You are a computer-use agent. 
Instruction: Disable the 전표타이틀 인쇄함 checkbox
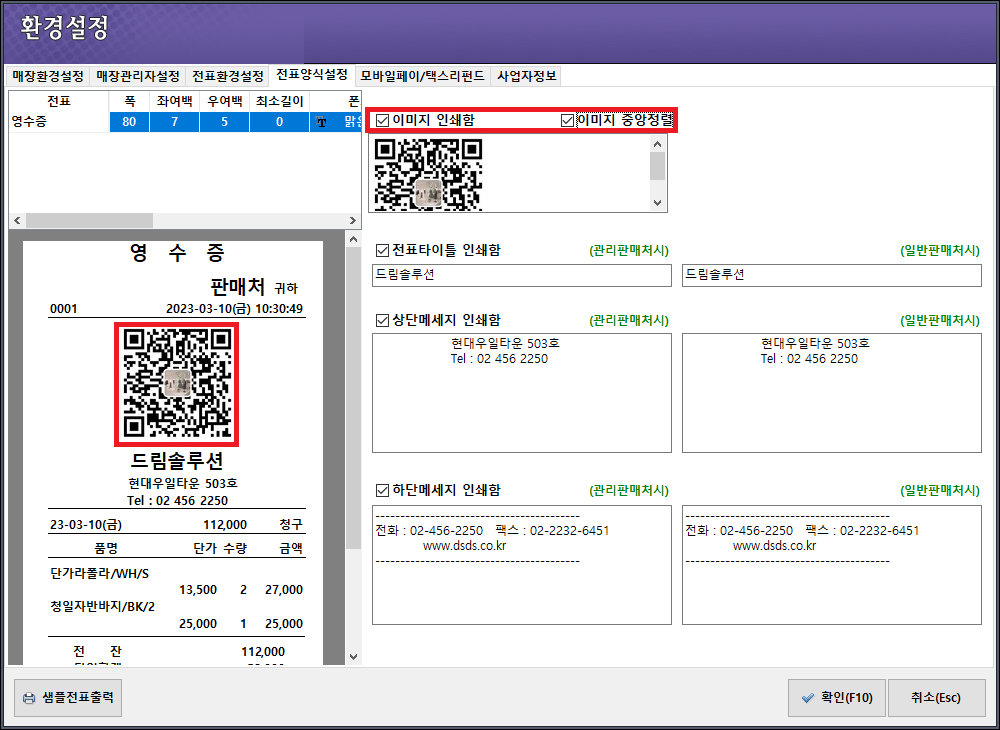point(382,251)
